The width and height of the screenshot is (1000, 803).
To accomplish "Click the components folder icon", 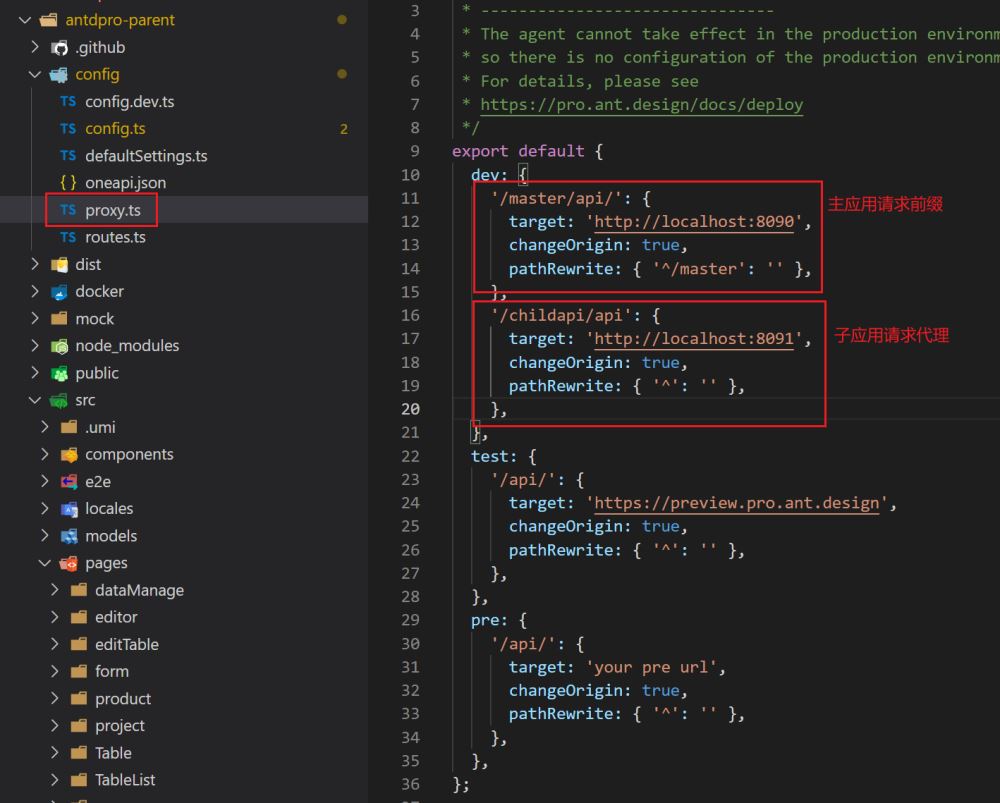I will (x=69, y=455).
